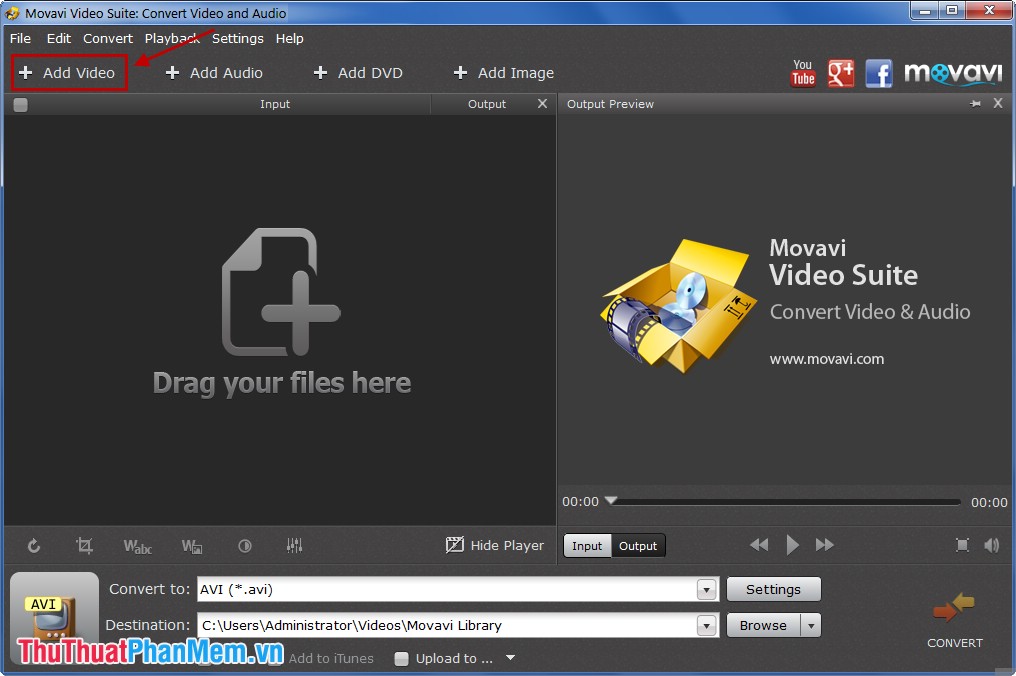Open the YouTube sharing page

tap(803, 72)
